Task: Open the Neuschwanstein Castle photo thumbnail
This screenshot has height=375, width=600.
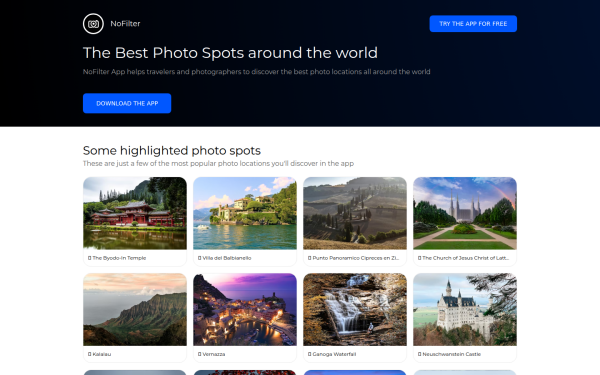Action: point(465,309)
